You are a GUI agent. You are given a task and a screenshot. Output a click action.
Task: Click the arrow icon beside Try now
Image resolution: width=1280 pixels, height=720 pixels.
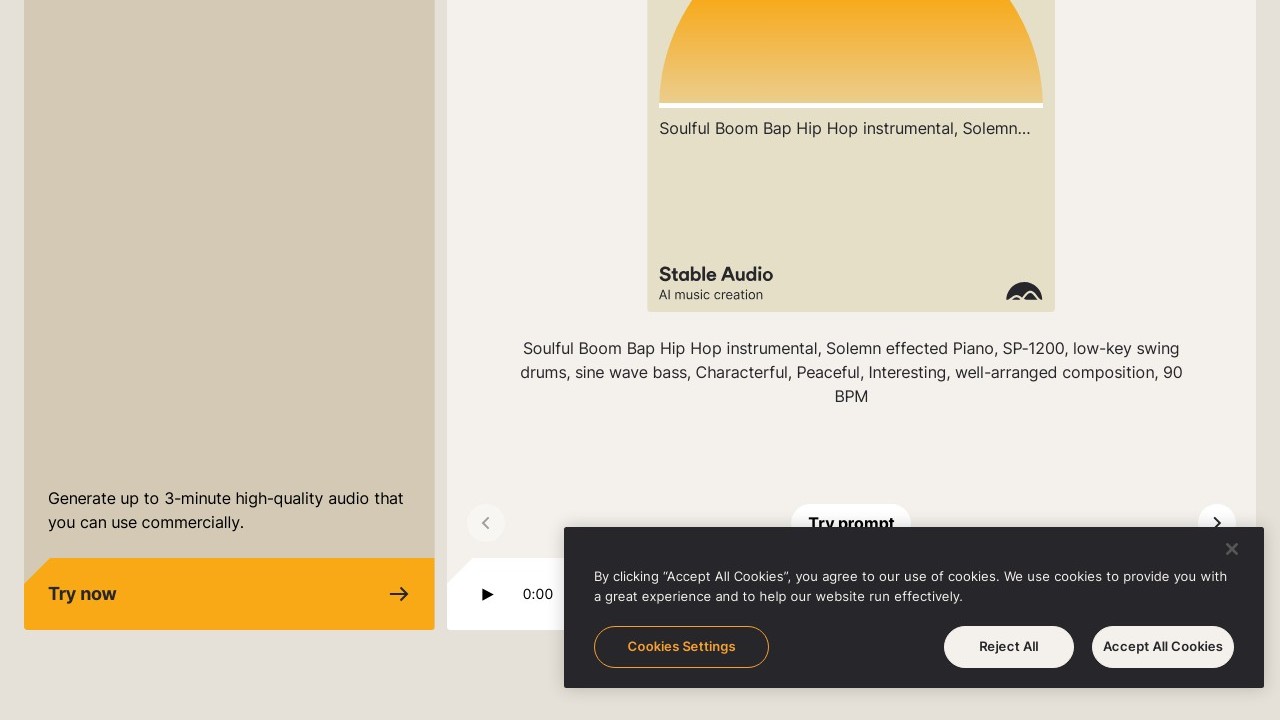click(x=399, y=594)
